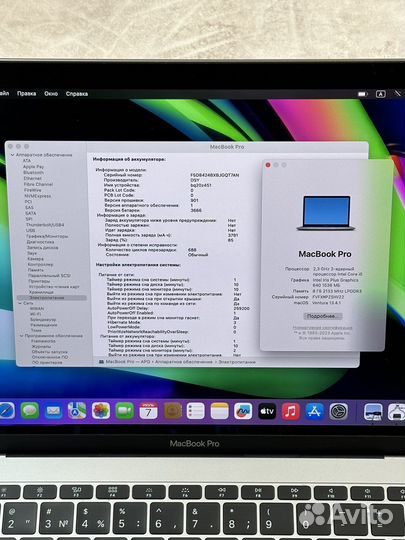Open Photos app in the Dock
This screenshot has height=540, width=405.
point(101,411)
